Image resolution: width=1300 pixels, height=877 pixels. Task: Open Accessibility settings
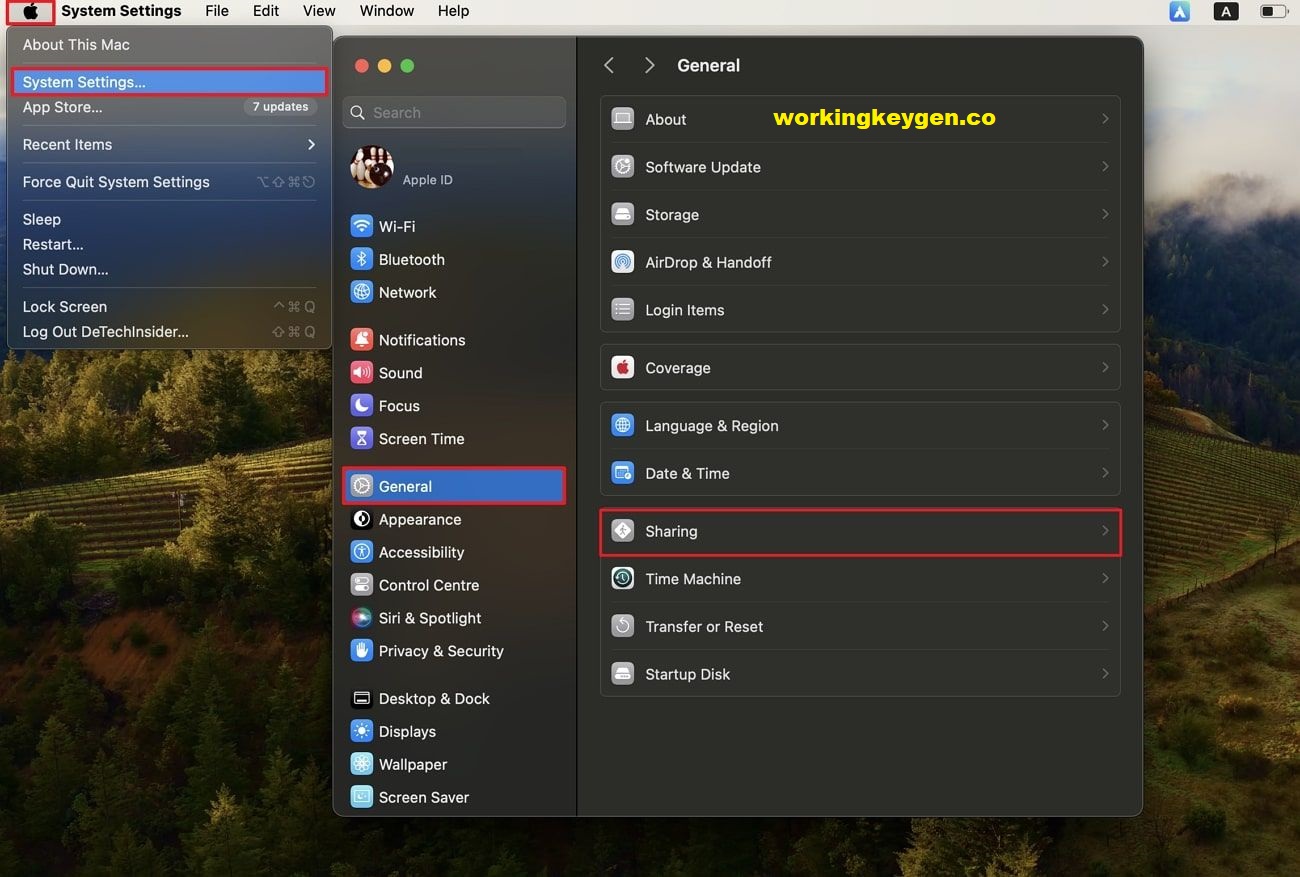[x=361, y=551]
